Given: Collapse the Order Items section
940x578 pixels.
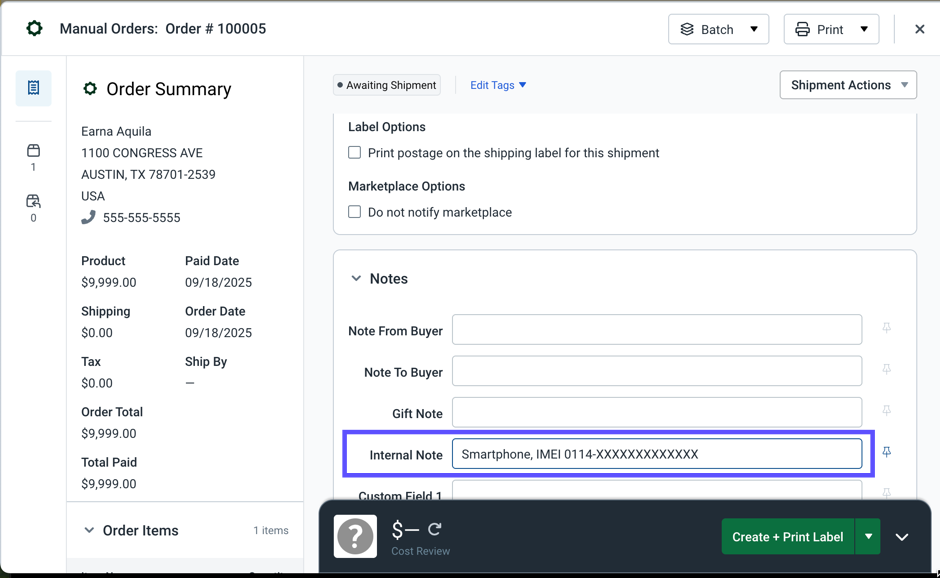Looking at the screenshot, I should click(x=89, y=531).
